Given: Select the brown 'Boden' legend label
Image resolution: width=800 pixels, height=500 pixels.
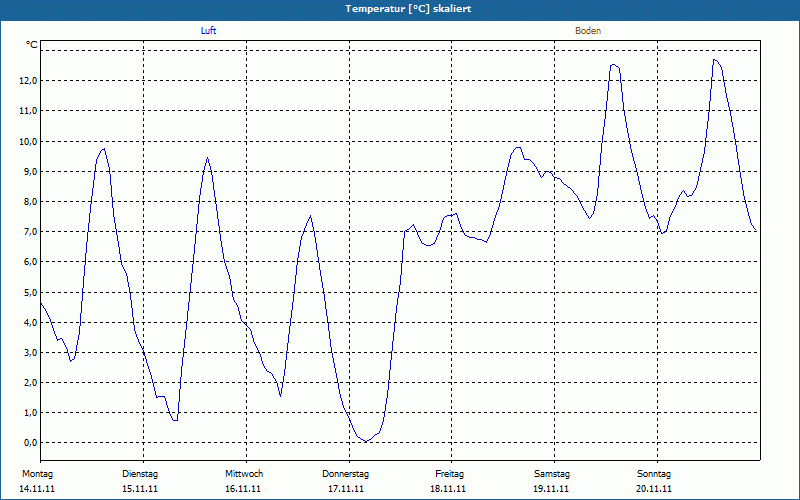Looking at the screenshot, I should [x=588, y=31].
